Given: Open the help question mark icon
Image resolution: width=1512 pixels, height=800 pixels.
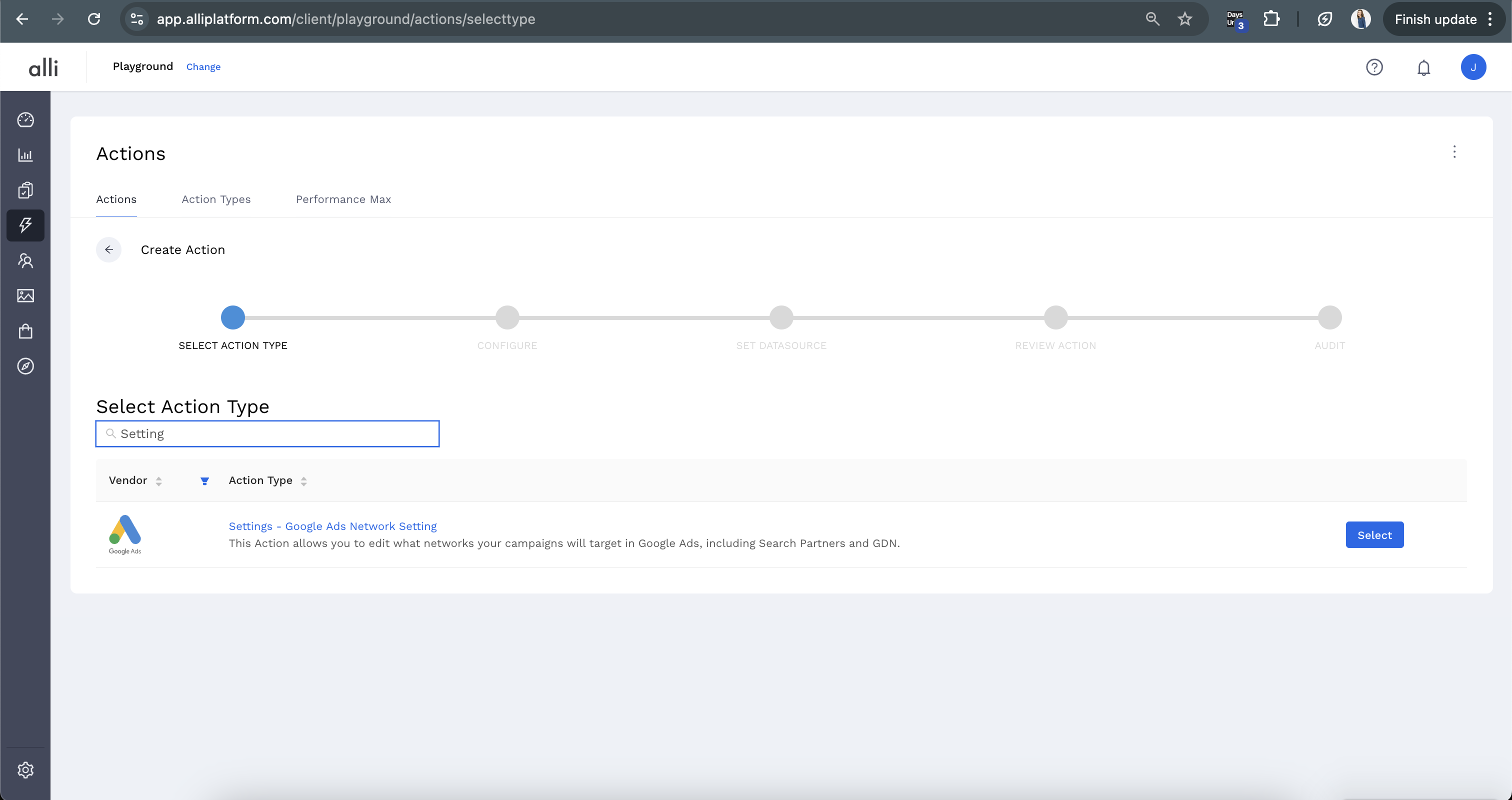Looking at the screenshot, I should pos(1374,67).
